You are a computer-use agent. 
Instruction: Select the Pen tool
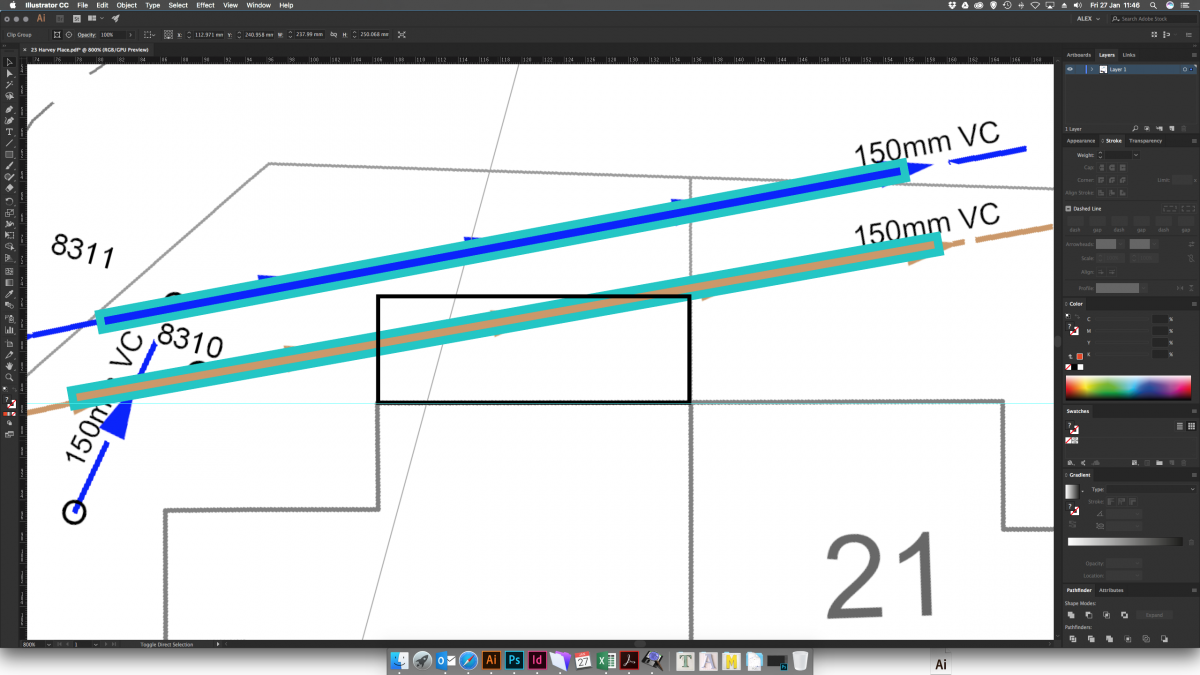9,109
